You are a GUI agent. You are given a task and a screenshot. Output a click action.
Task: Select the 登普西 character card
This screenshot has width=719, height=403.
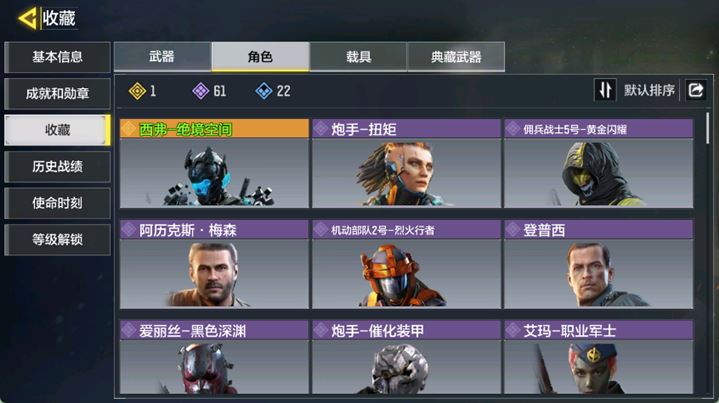tap(598, 264)
